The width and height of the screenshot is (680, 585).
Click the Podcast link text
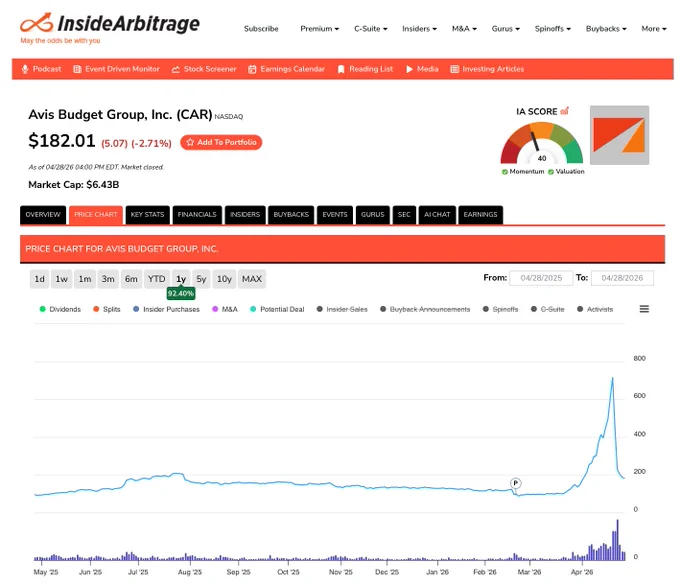pyautogui.click(x=47, y=69)
